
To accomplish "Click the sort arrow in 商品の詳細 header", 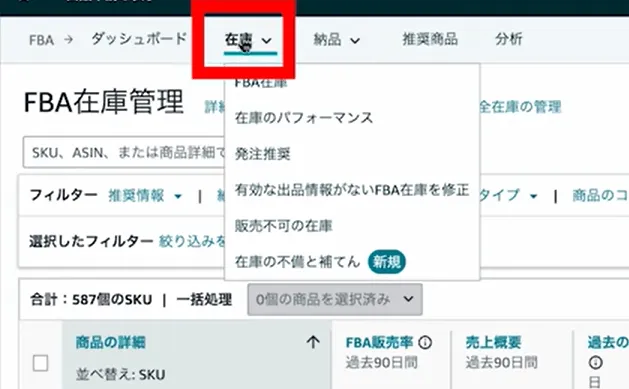I will (x=313, y=342).
